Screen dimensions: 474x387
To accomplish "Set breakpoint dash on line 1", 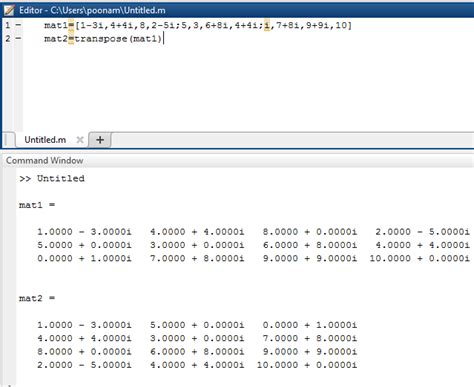I will click(18, 25).
